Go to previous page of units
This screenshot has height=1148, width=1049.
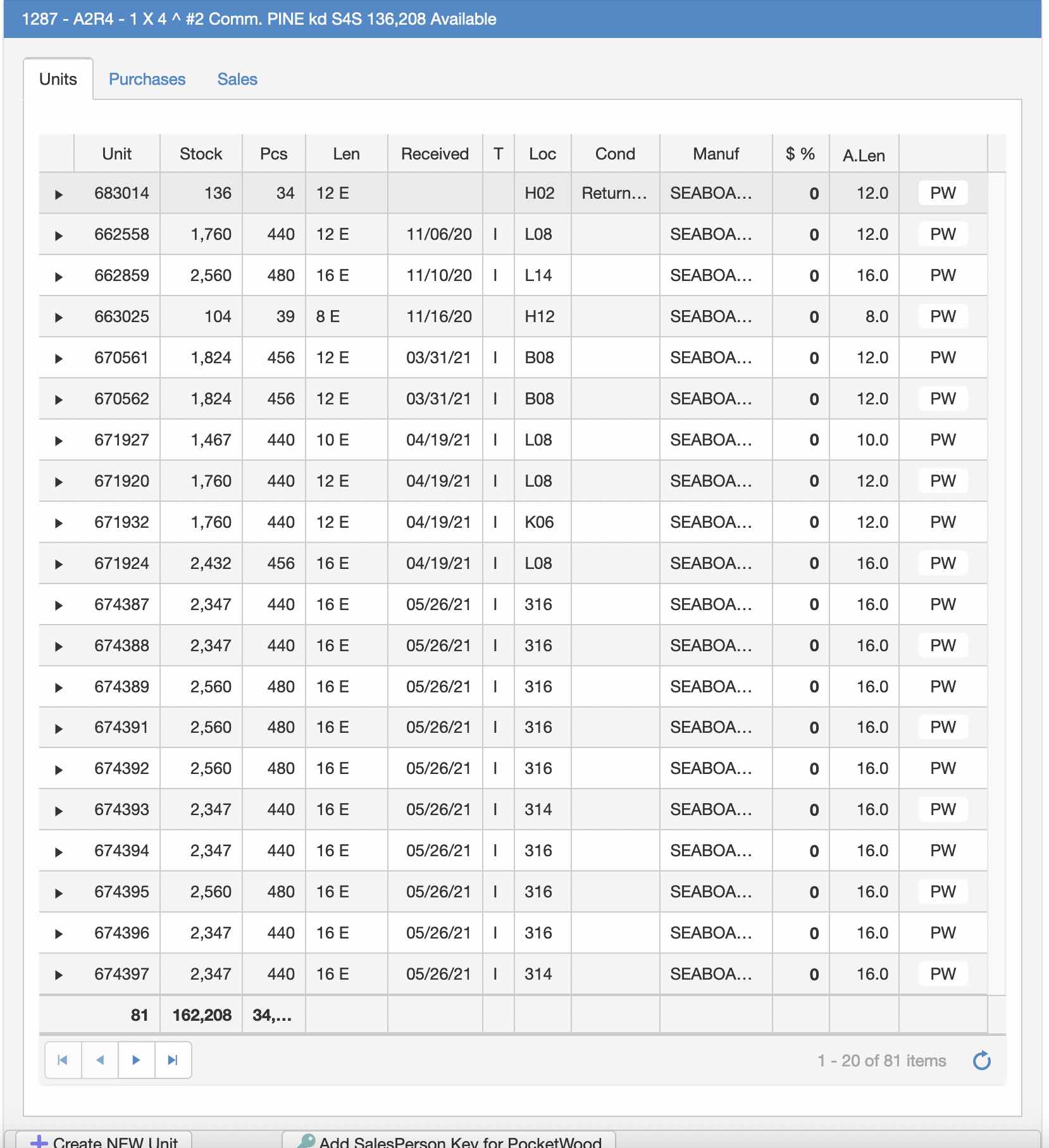tap(99, 1060)
